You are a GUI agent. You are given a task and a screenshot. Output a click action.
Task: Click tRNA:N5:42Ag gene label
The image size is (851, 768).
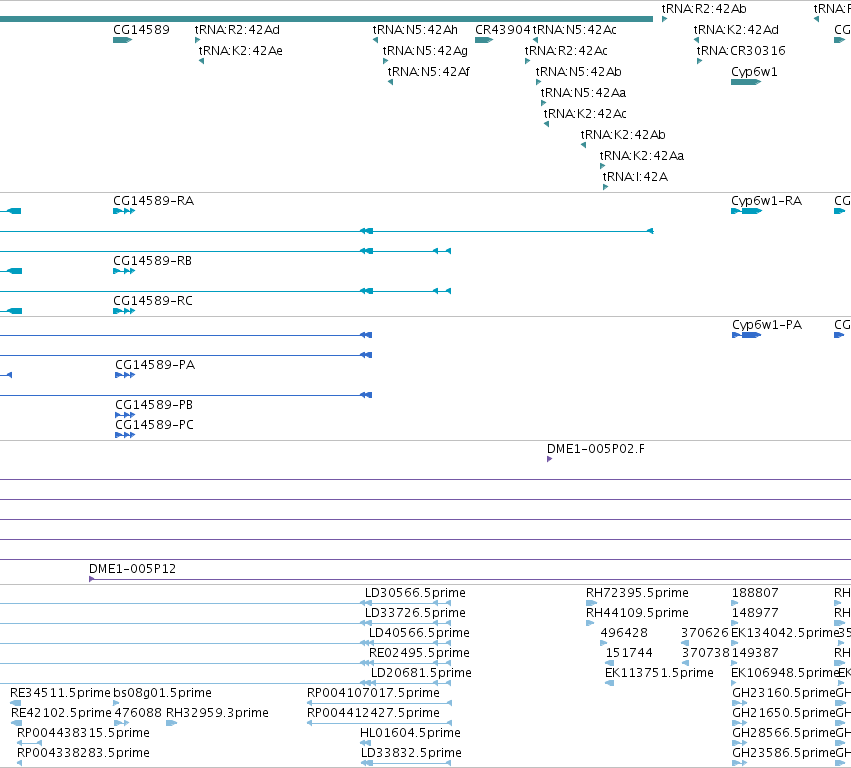(425, 51)
